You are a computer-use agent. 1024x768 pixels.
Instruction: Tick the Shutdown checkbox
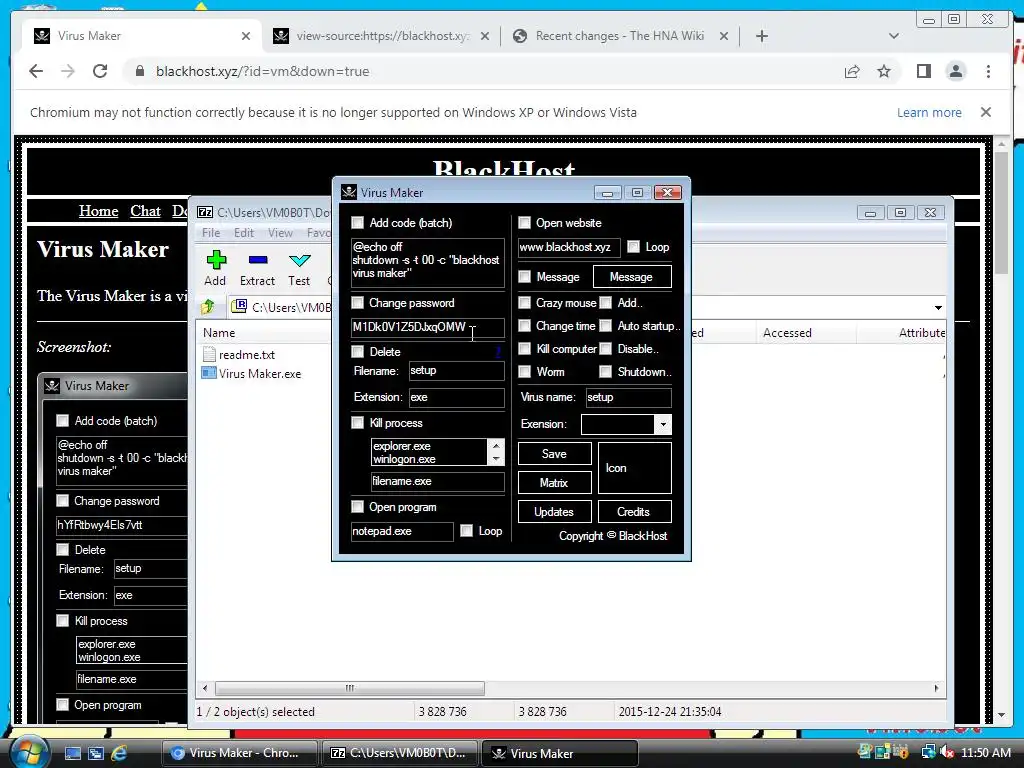click(x=605, y=371)
